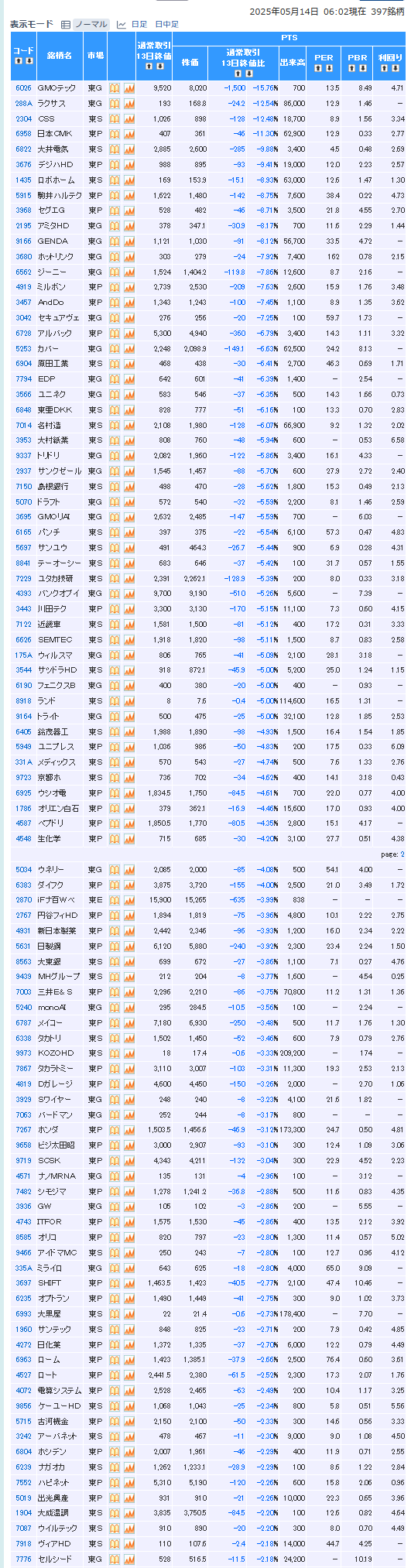Open the book icon for SHIFT
The height and width of the screenshot is (1568, 411).
115,1283
